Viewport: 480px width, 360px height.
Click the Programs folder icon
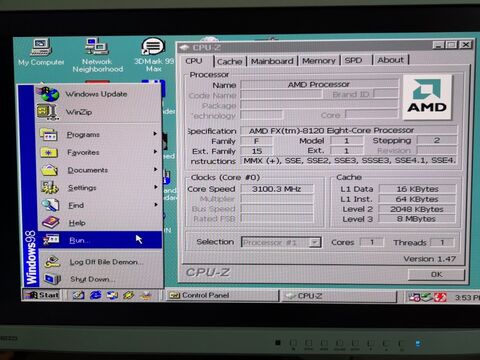point(50,135)
